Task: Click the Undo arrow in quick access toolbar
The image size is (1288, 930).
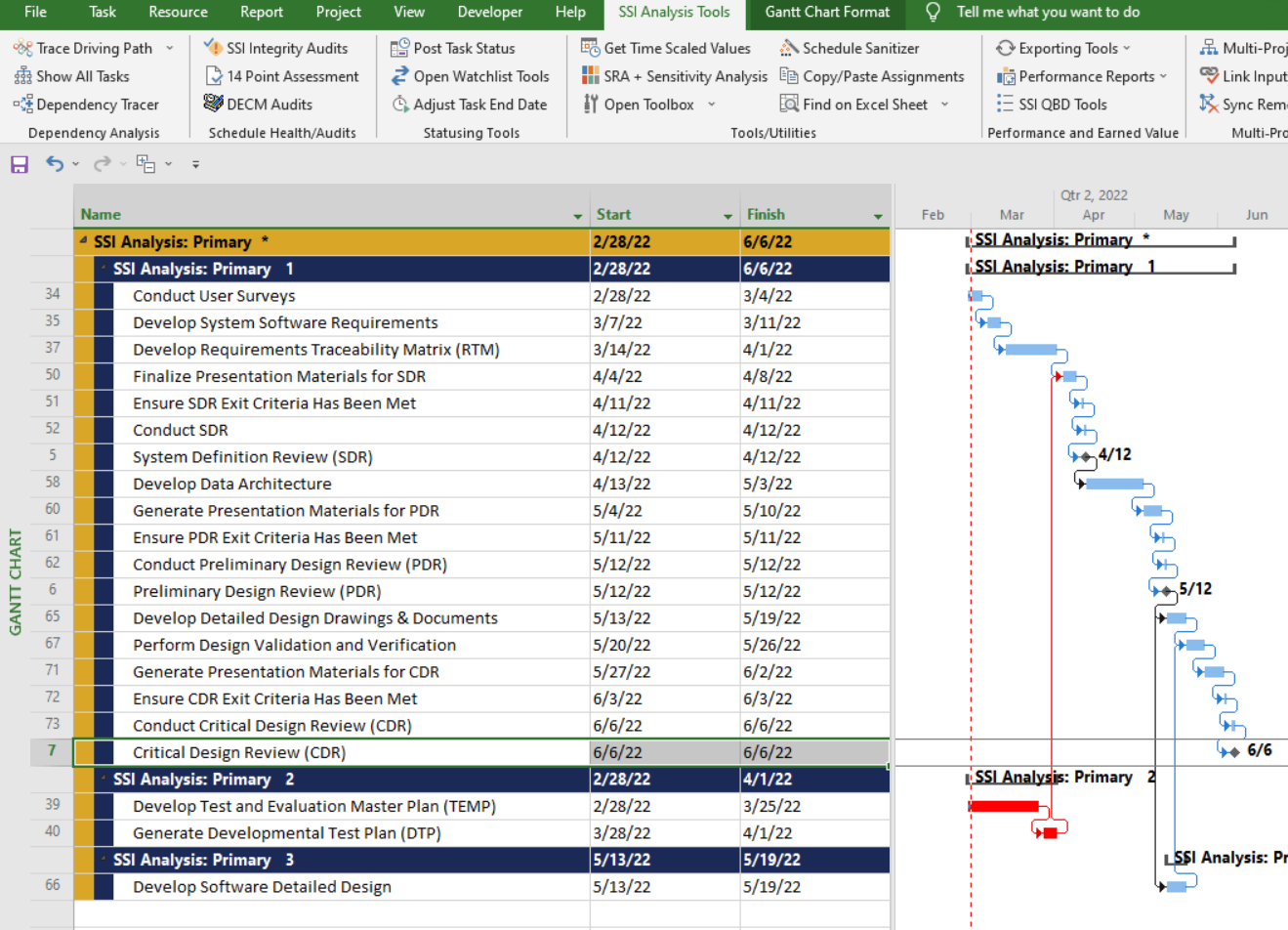Action: [x=55, y=164]
